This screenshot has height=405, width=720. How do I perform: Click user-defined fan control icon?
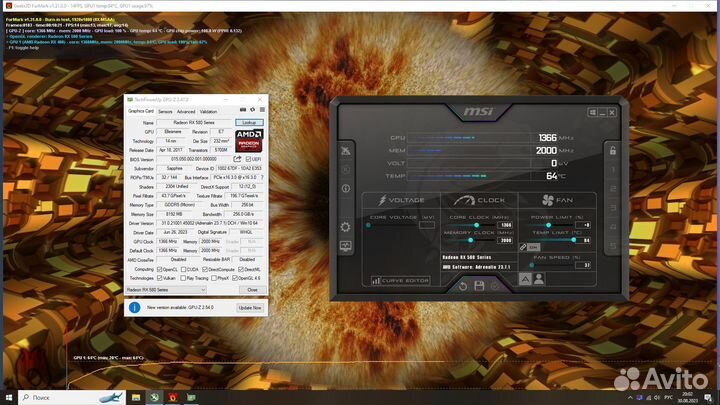(539, 279)
